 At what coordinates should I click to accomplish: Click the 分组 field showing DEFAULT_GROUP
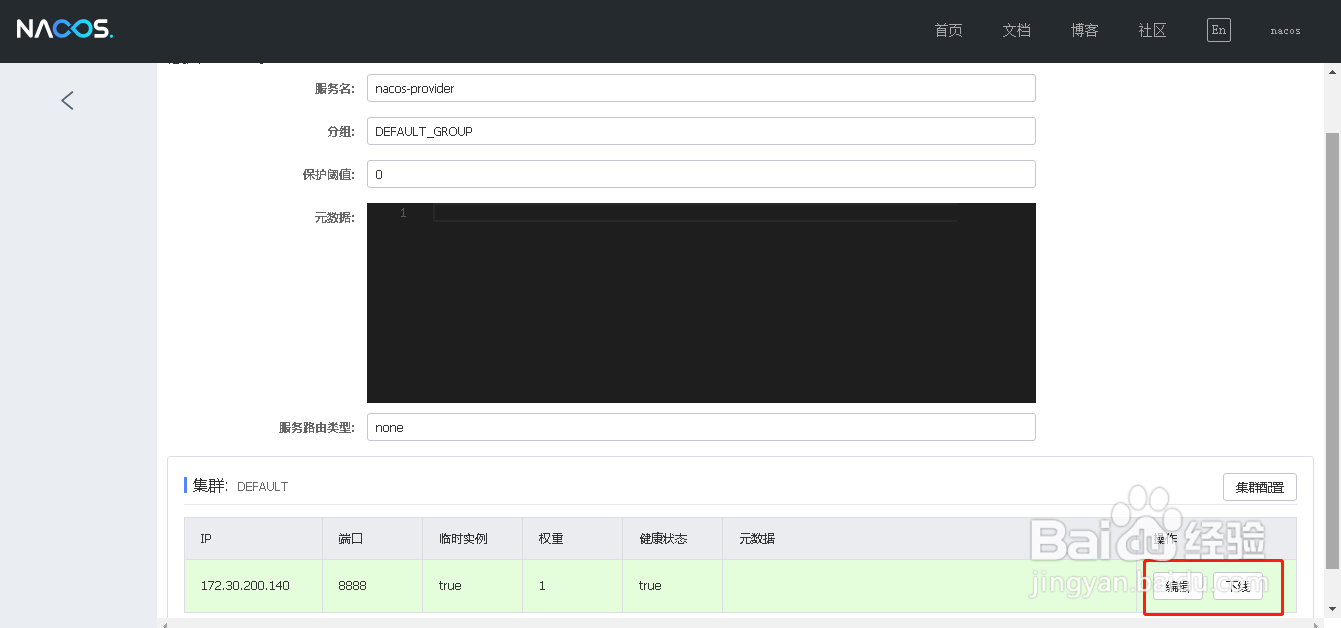tap(701, 131)
